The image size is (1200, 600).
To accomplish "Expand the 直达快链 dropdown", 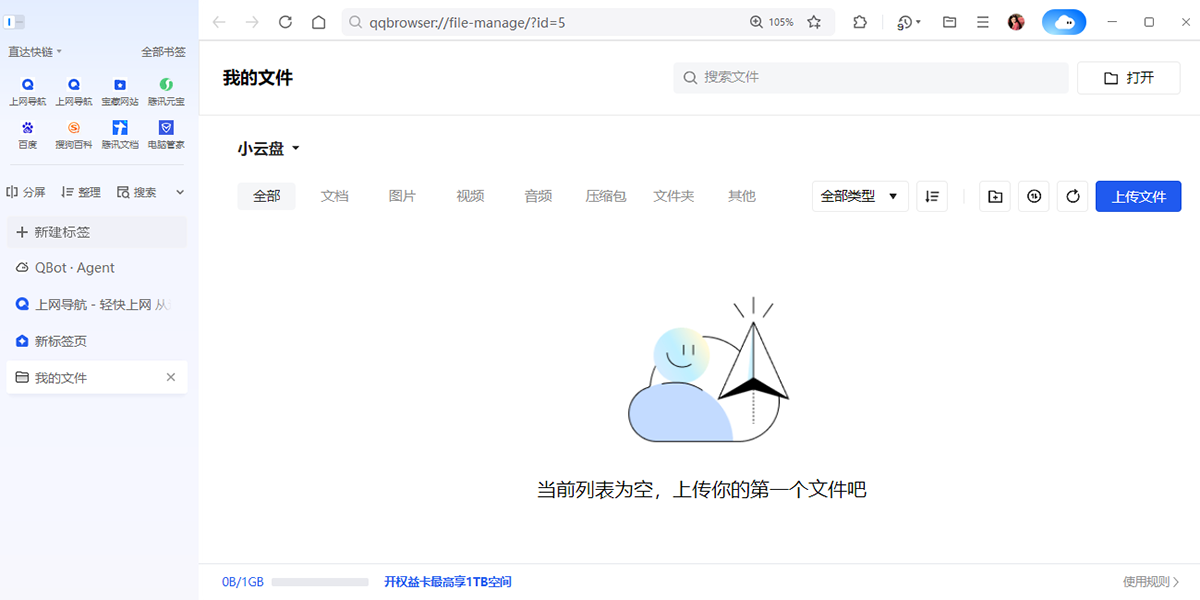I will click(x=35, y=52).
